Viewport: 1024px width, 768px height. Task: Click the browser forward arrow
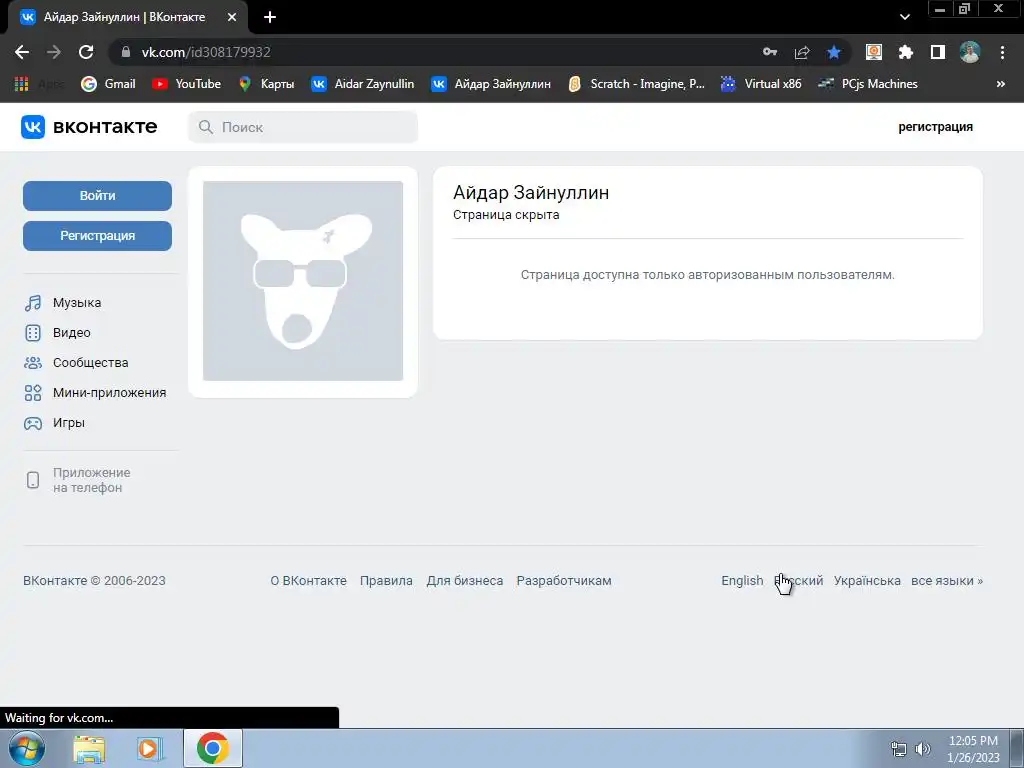54,52
